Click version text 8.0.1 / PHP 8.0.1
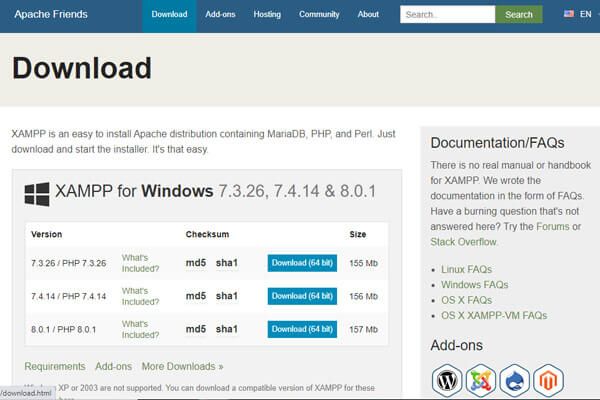The height and width of the screenshot is (400, 600). click(64, 330)
